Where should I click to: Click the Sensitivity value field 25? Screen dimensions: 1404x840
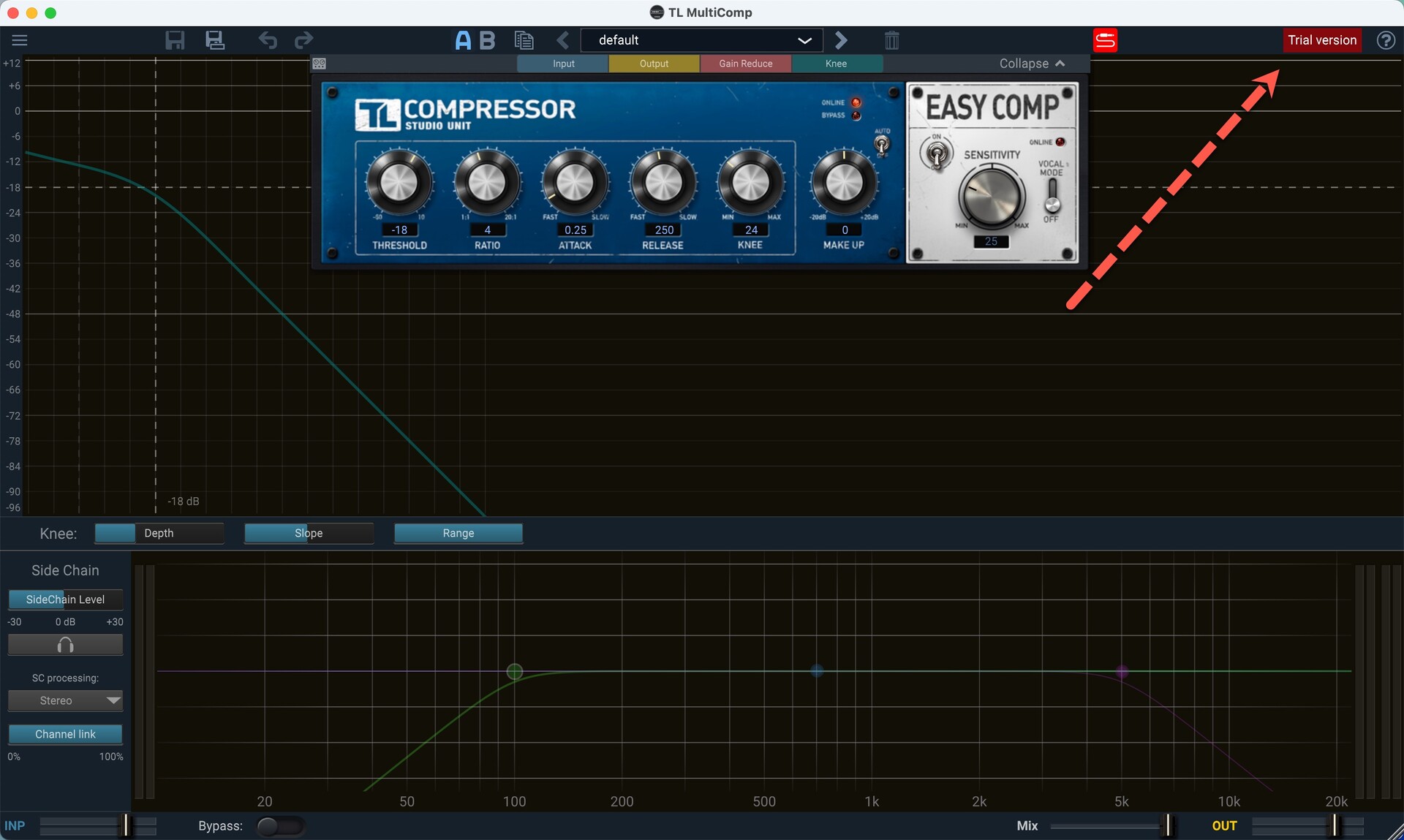(991, 241)
